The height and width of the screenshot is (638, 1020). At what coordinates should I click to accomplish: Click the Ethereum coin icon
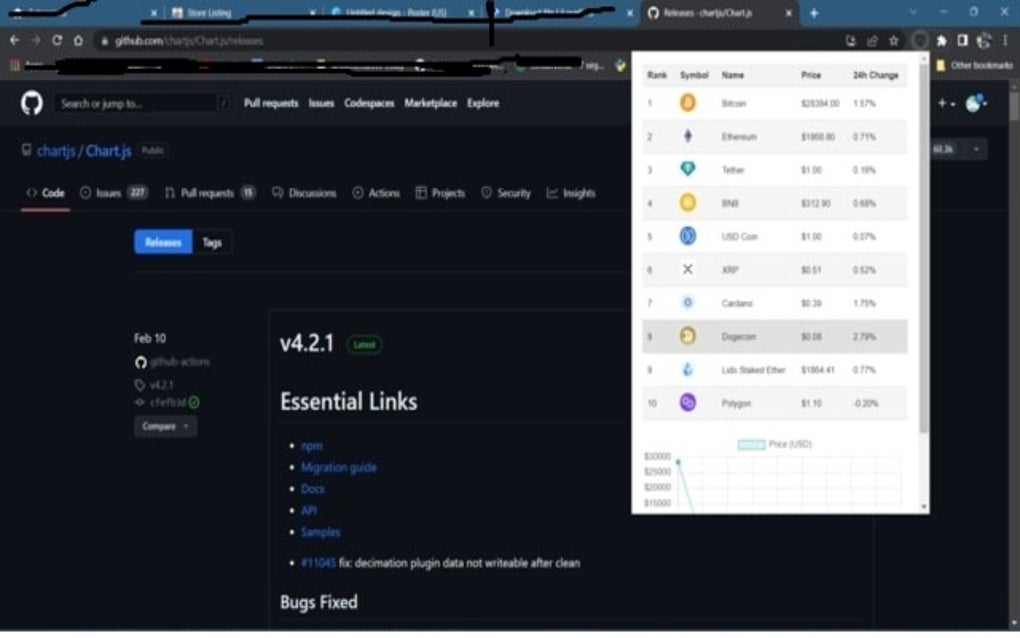coord(688,136)
